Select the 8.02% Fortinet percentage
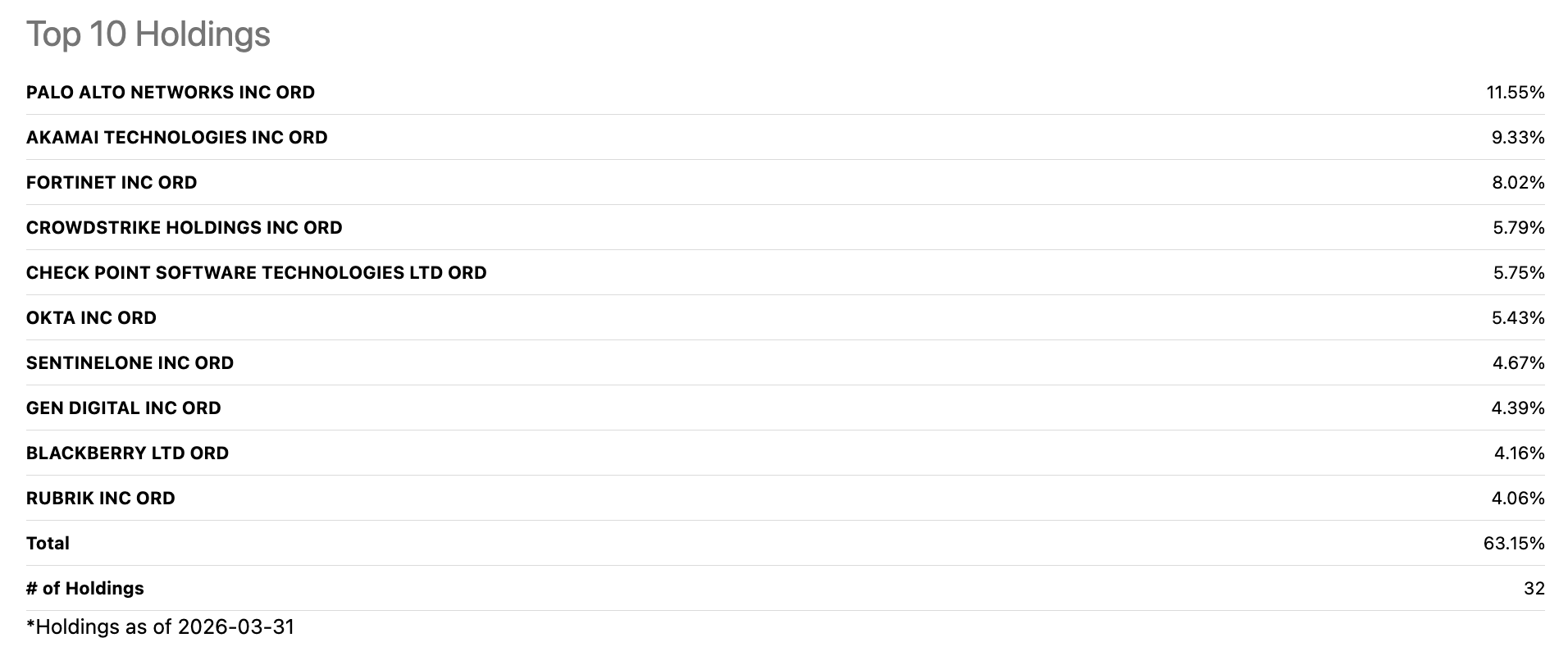 pyautogui.click(x=1517, y=183)
